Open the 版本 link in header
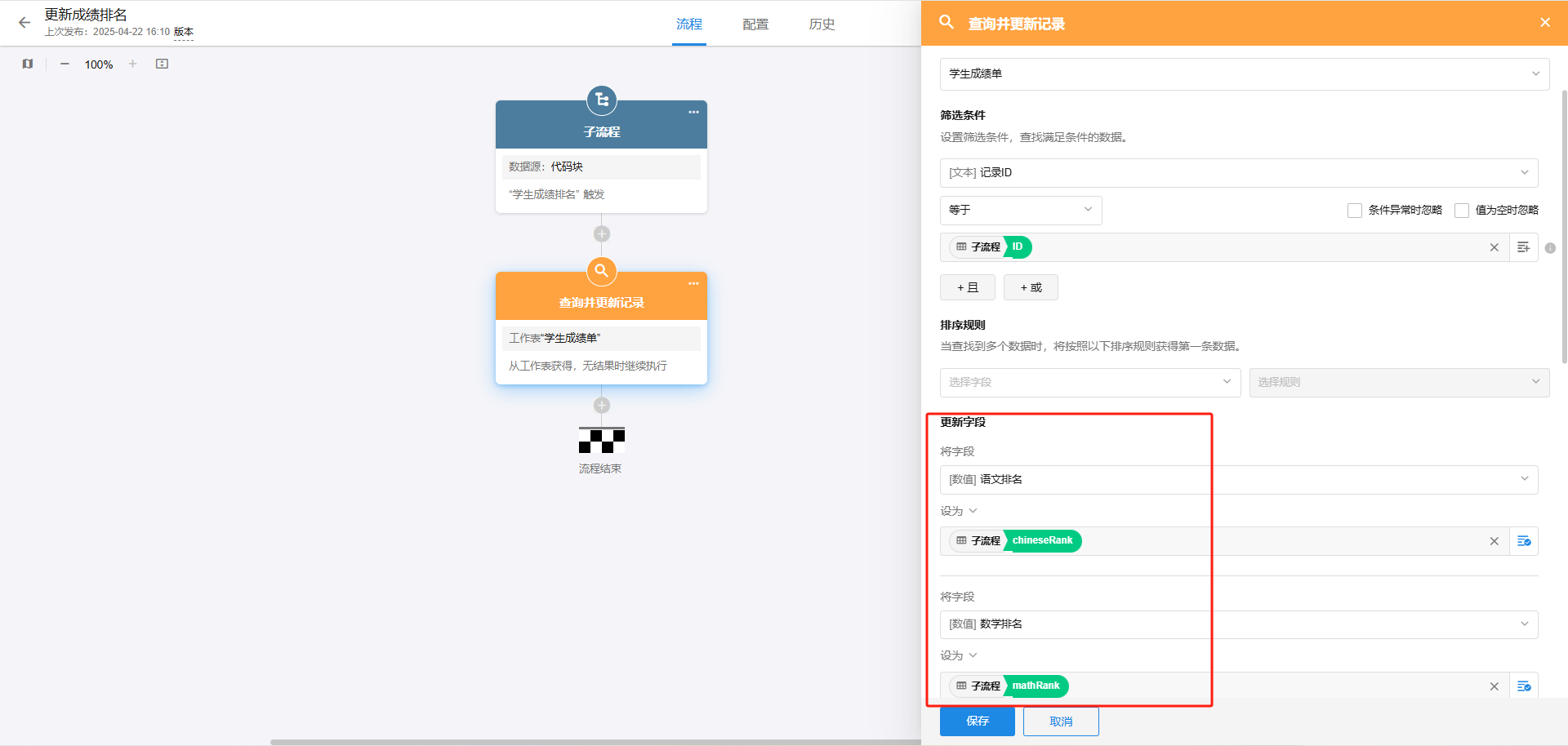 click(184, 32)
